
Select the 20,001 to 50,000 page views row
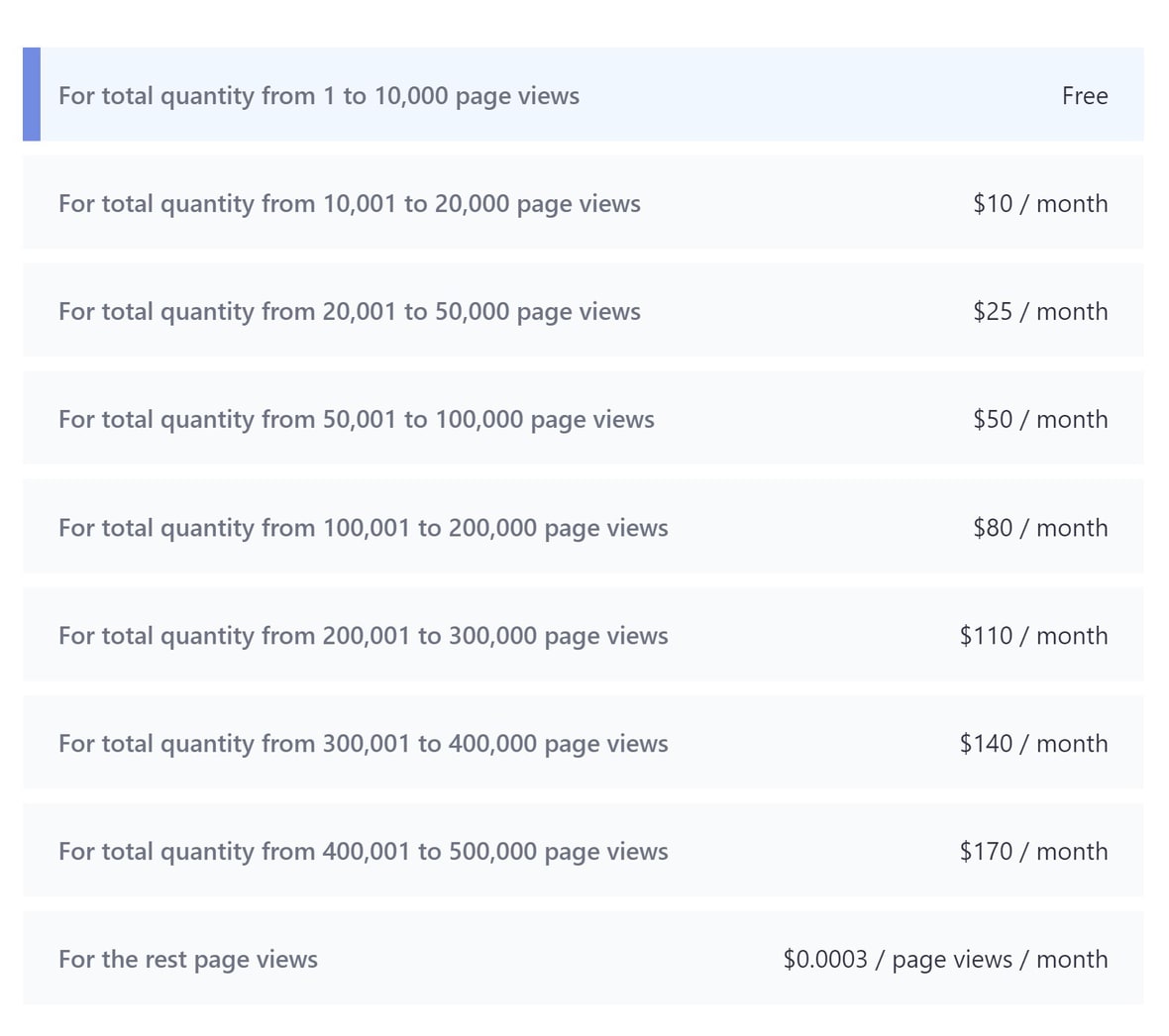[x=584, y=311]
